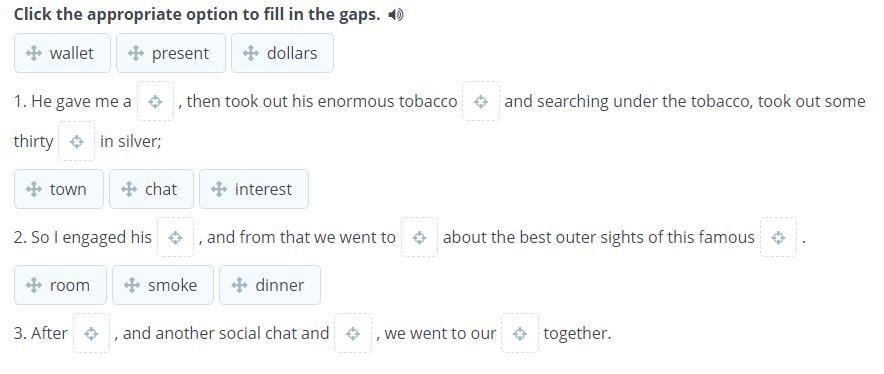Select the 'chat' word option
Screen dimensions: 884x374
151,189
